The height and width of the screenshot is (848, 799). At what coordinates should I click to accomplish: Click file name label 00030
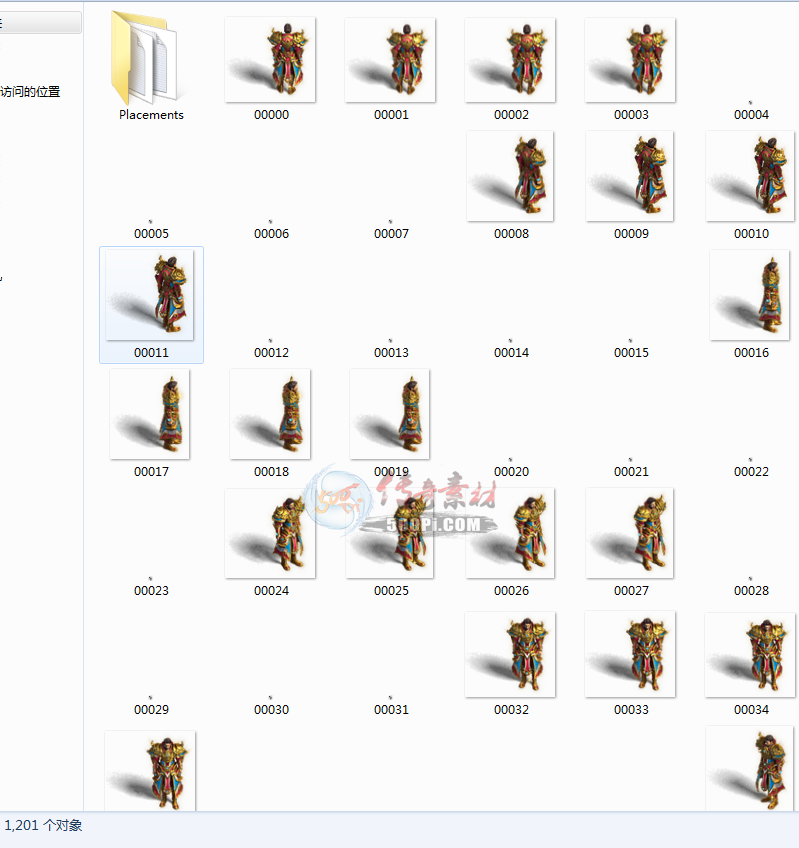272,710
